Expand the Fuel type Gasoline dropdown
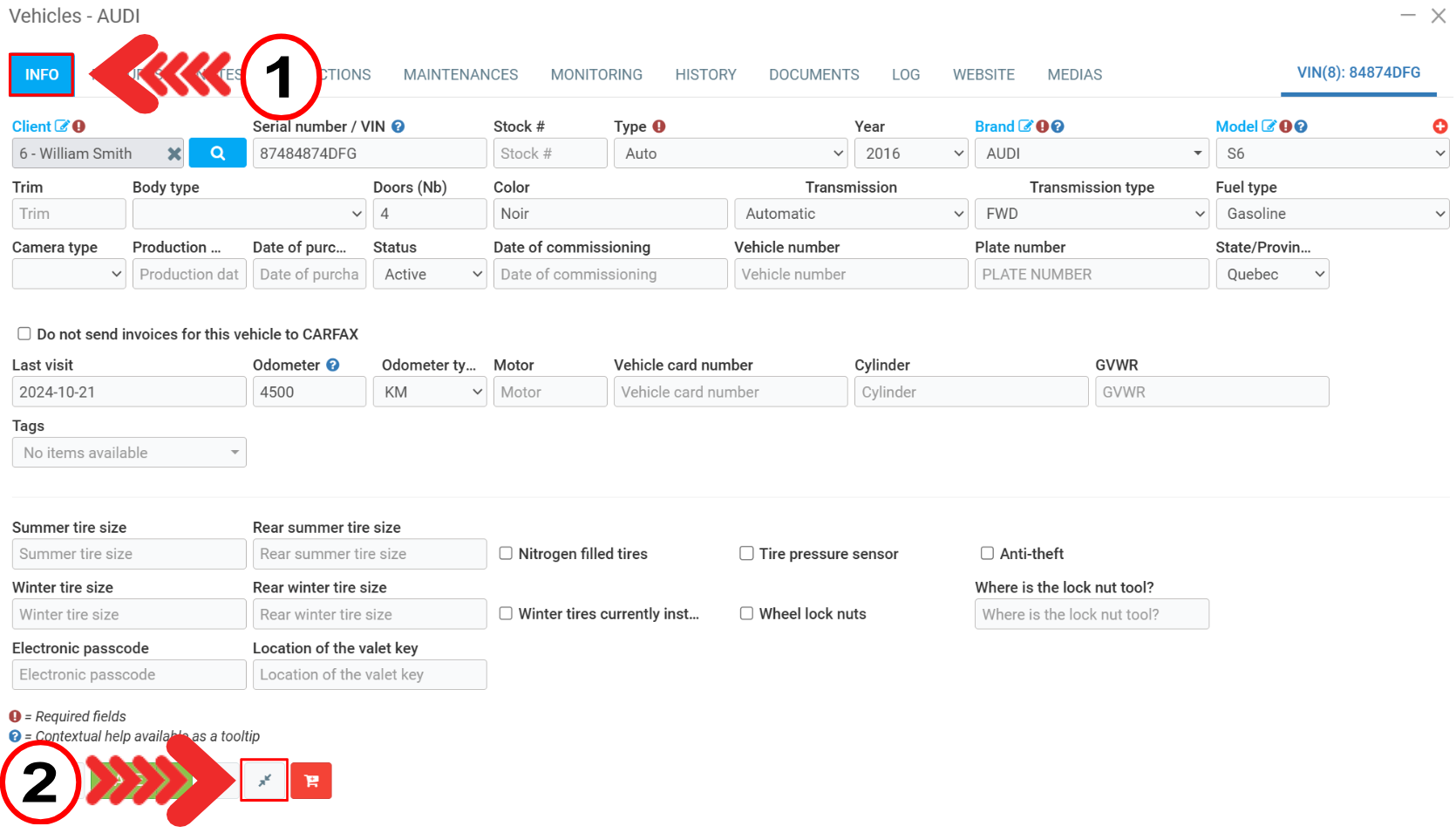The image size is (1456, 833). click(x=1331, y=214)
